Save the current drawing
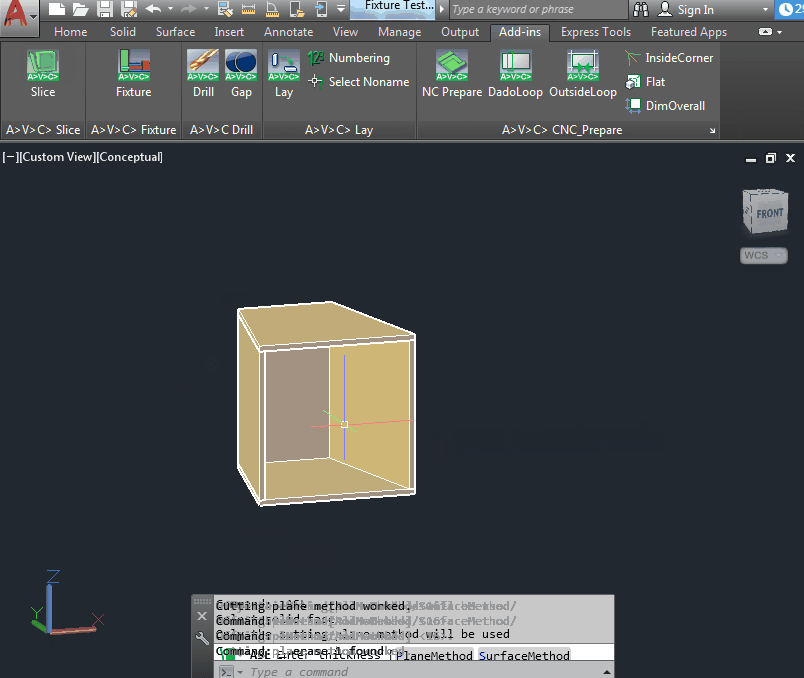 [x=105, y=9]
